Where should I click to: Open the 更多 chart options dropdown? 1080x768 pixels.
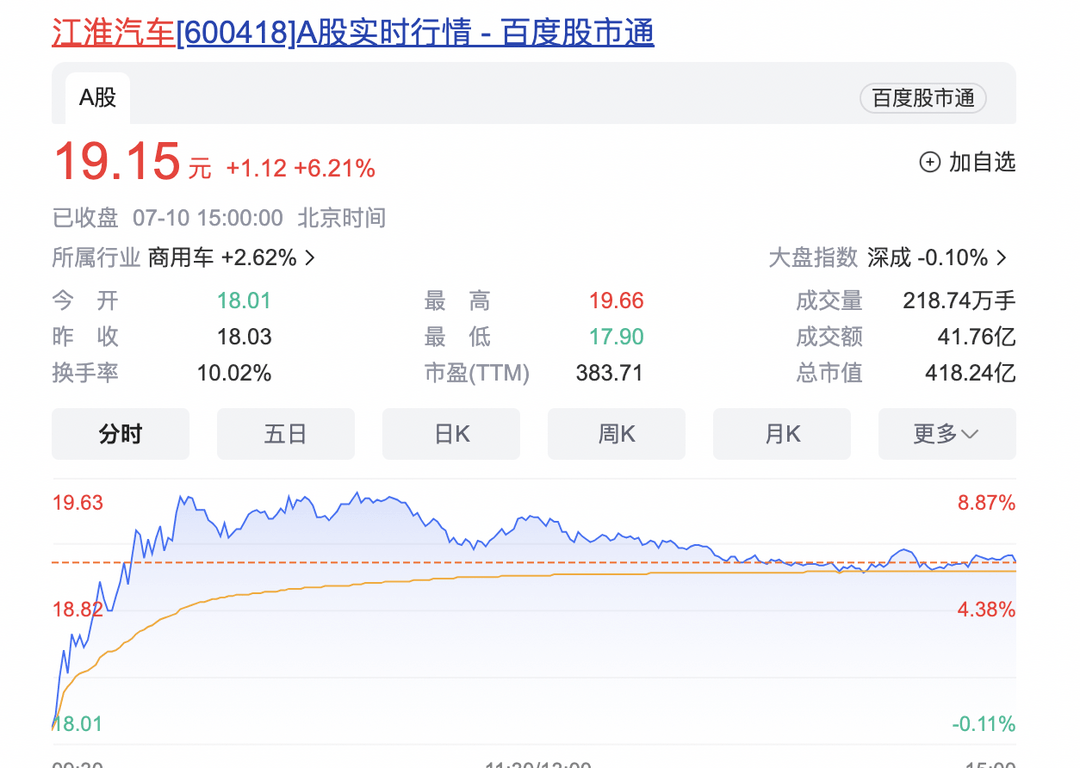(947, 434)
